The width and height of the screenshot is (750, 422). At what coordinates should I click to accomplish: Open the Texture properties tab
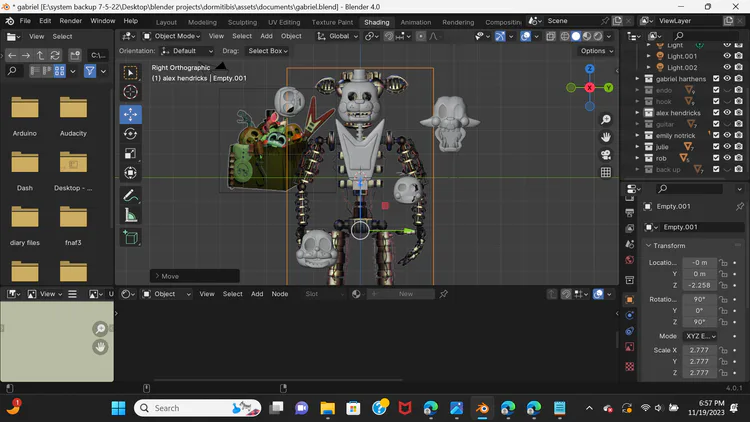(x=629, y=366)
